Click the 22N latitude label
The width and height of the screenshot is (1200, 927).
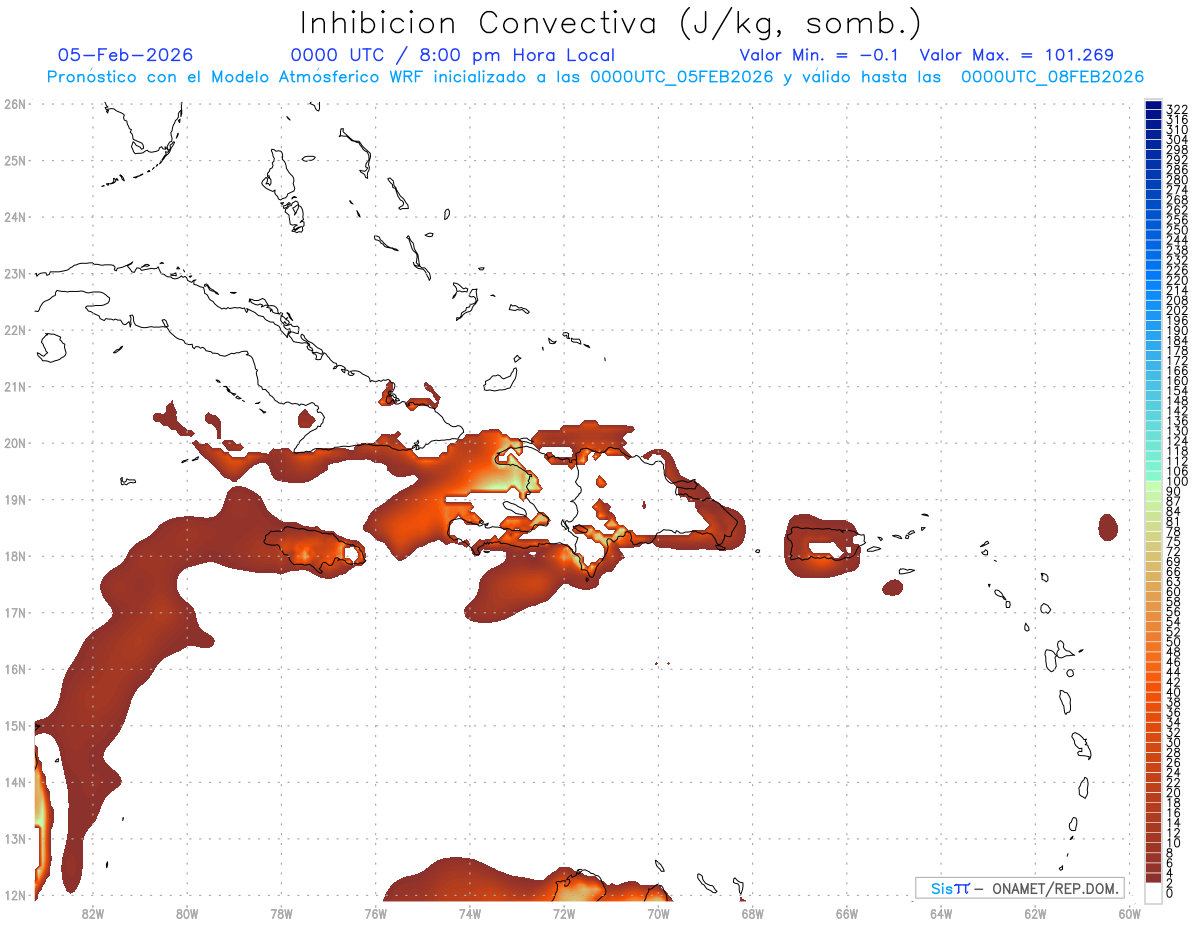14,330
